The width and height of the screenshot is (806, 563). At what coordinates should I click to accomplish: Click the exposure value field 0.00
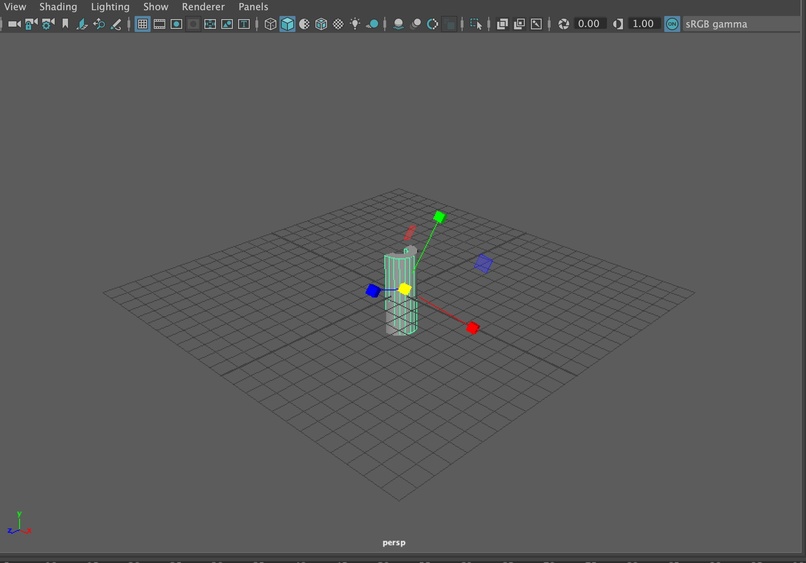coord(589,24)
